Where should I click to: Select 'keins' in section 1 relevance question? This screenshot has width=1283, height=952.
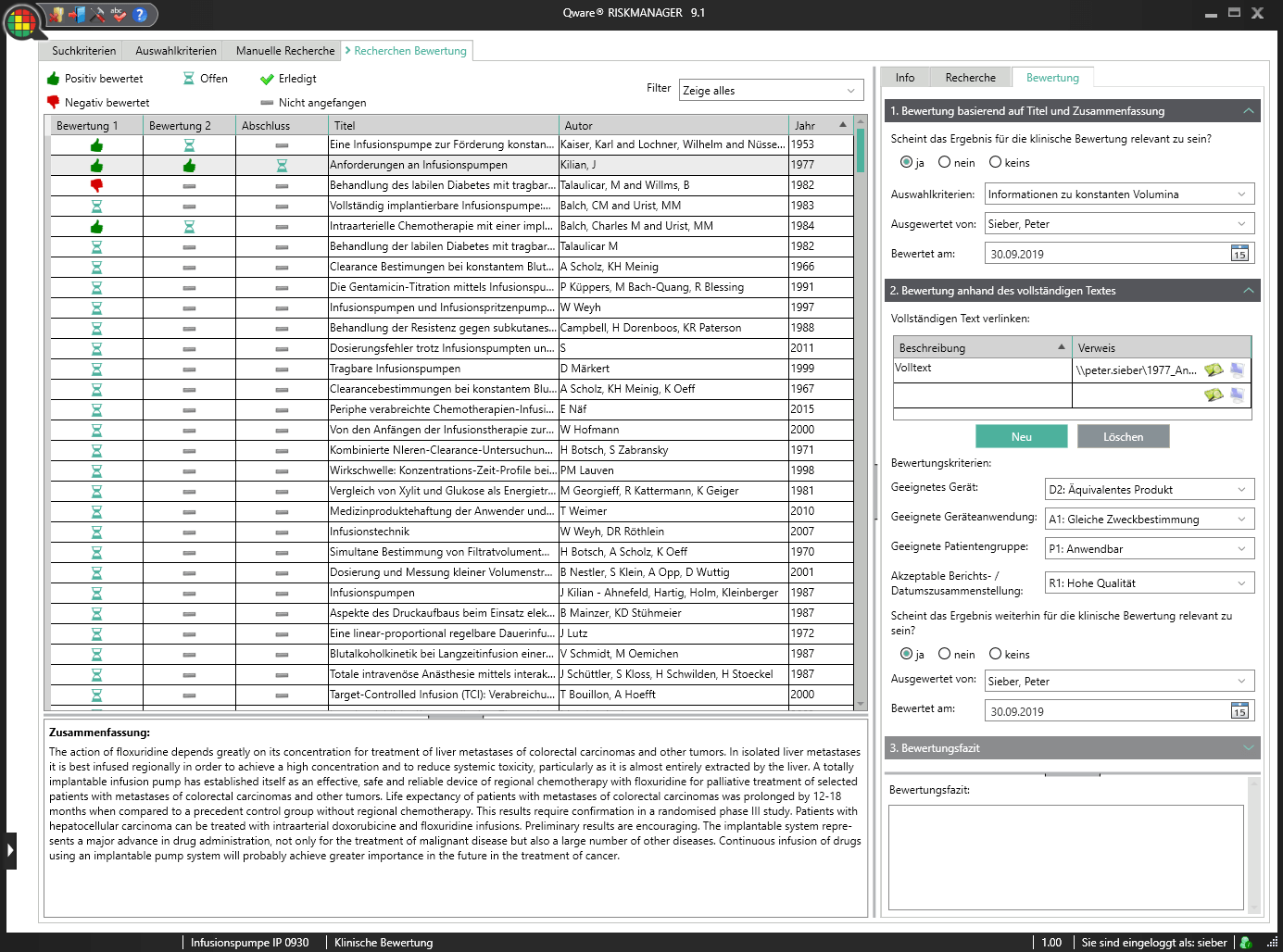[995, 162]
